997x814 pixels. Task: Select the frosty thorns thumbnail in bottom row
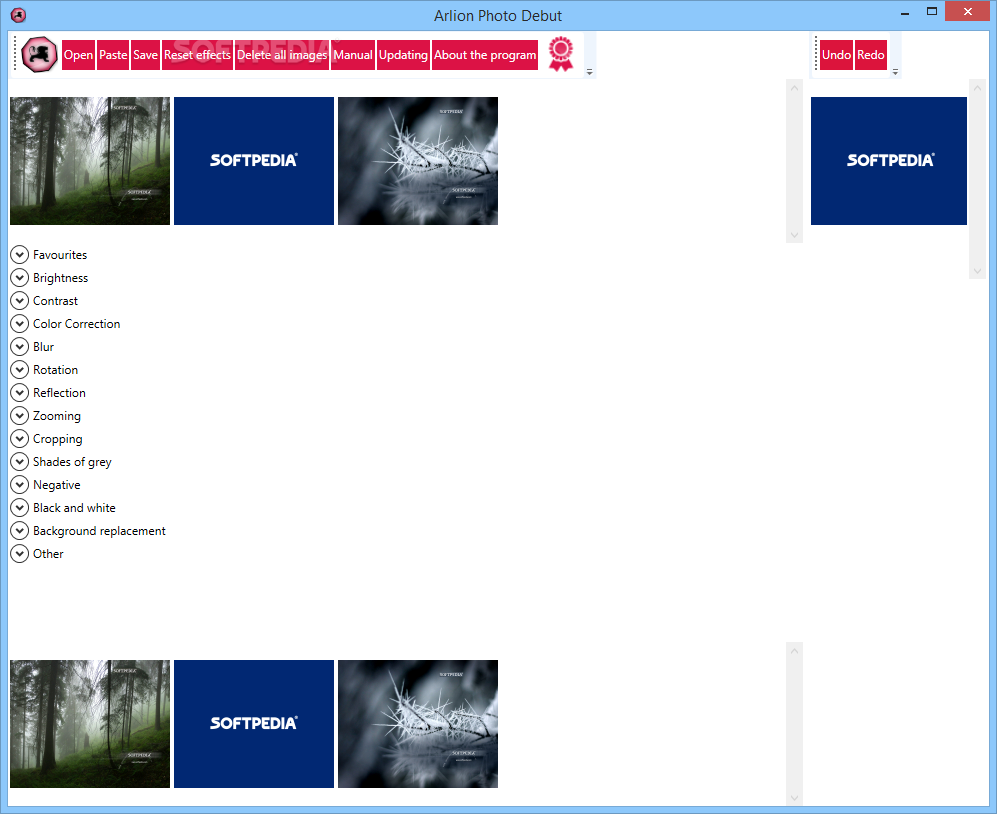pos(418,724)
